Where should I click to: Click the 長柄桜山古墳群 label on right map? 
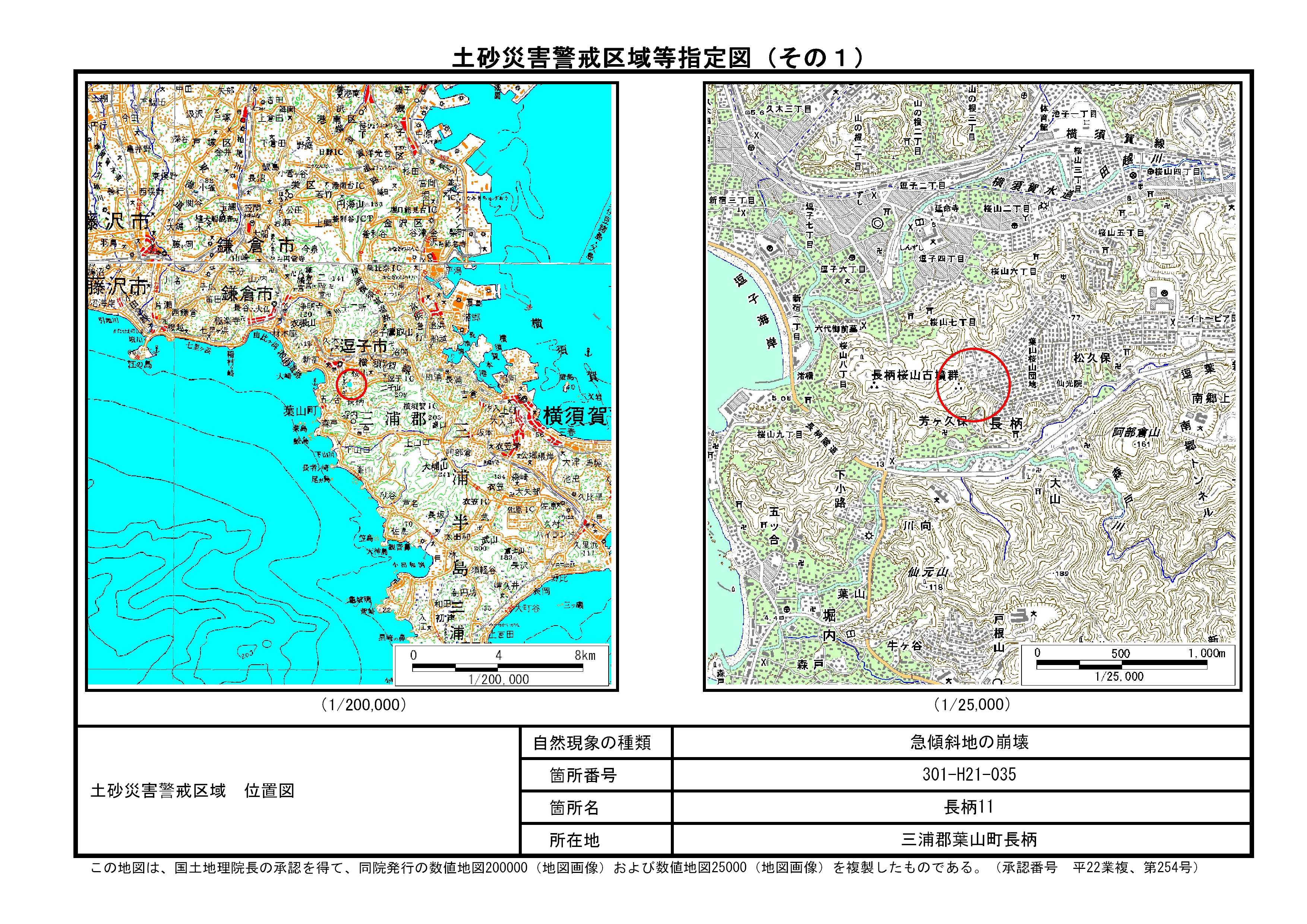coord(915,375)
